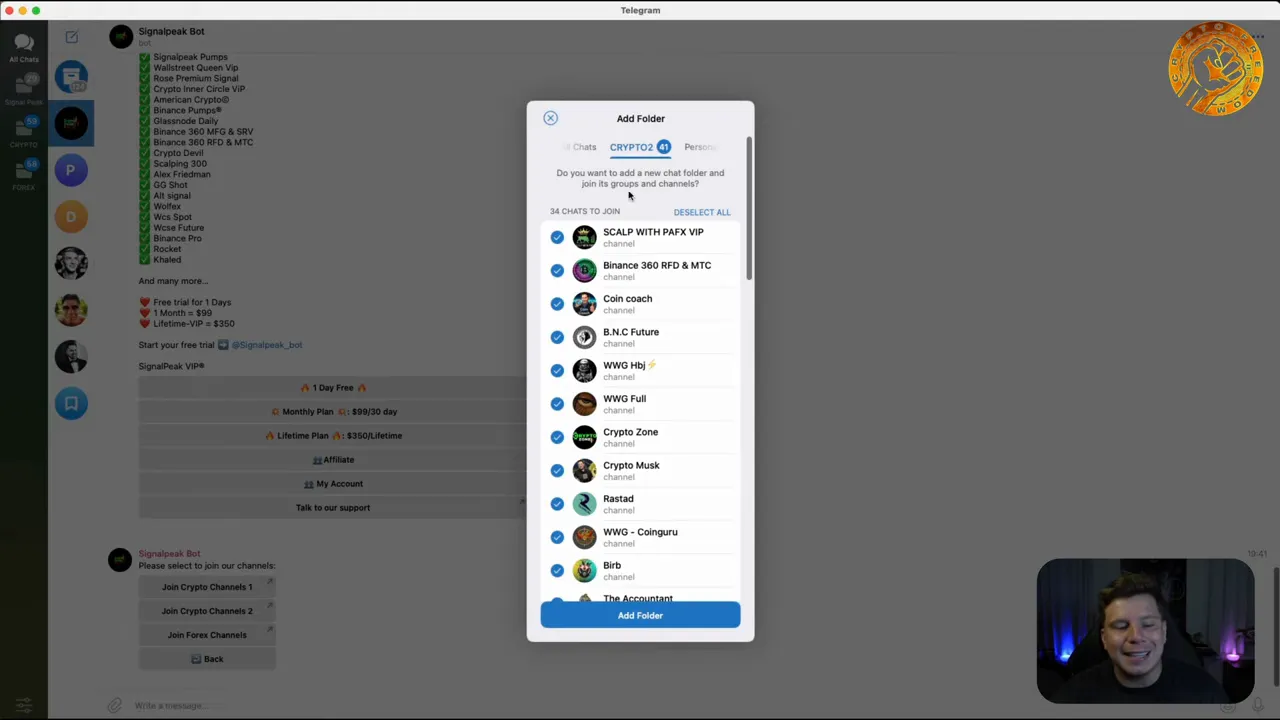Click Signalpeak Bot chat header title
This screenshot has width=1280, height=720.
[x=171, y=31]
